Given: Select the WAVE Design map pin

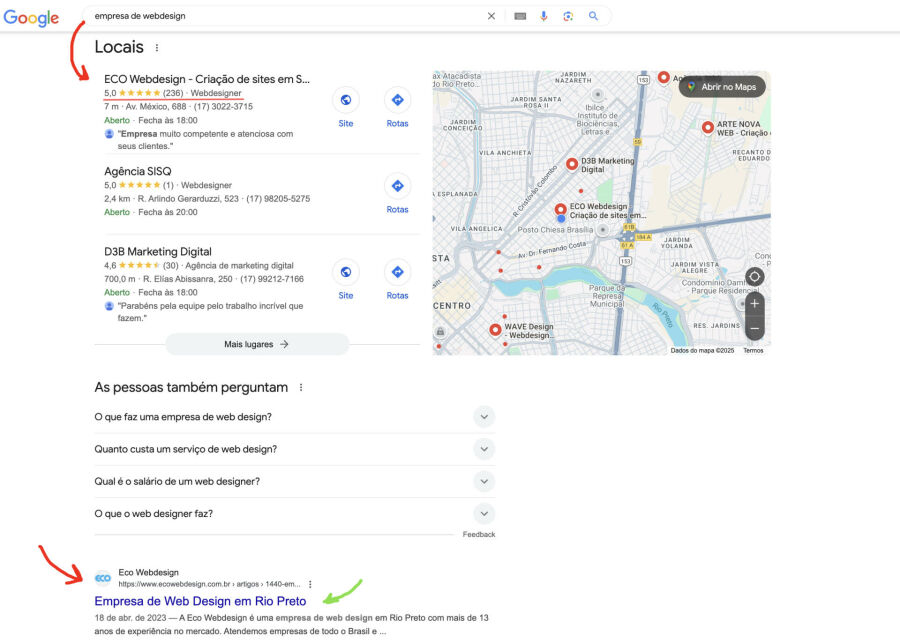Looking at the screenshot, I should click(x=495, y=330).
